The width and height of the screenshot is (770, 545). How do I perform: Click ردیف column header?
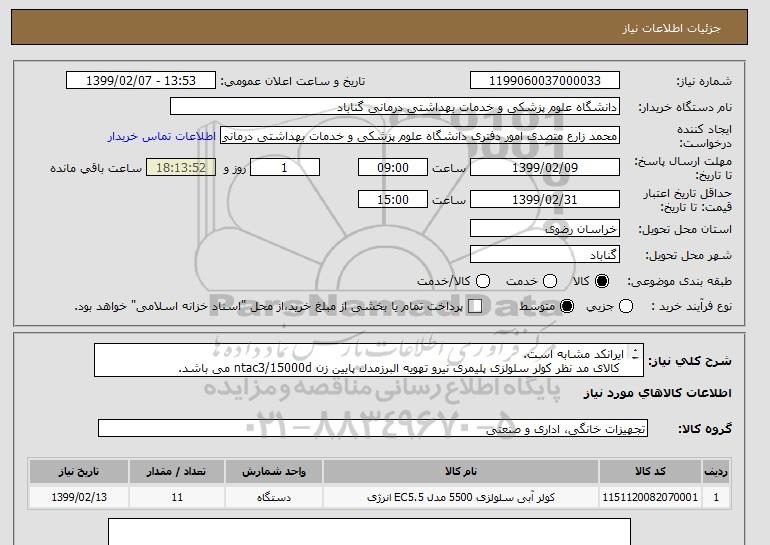716,471
